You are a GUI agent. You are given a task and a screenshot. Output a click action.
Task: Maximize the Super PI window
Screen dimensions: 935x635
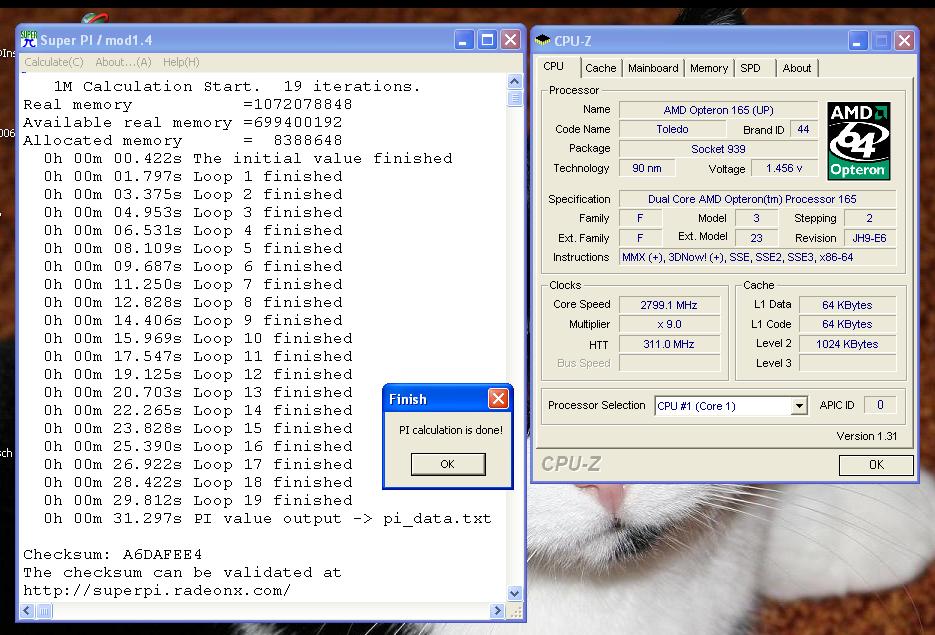coord(488,40)
